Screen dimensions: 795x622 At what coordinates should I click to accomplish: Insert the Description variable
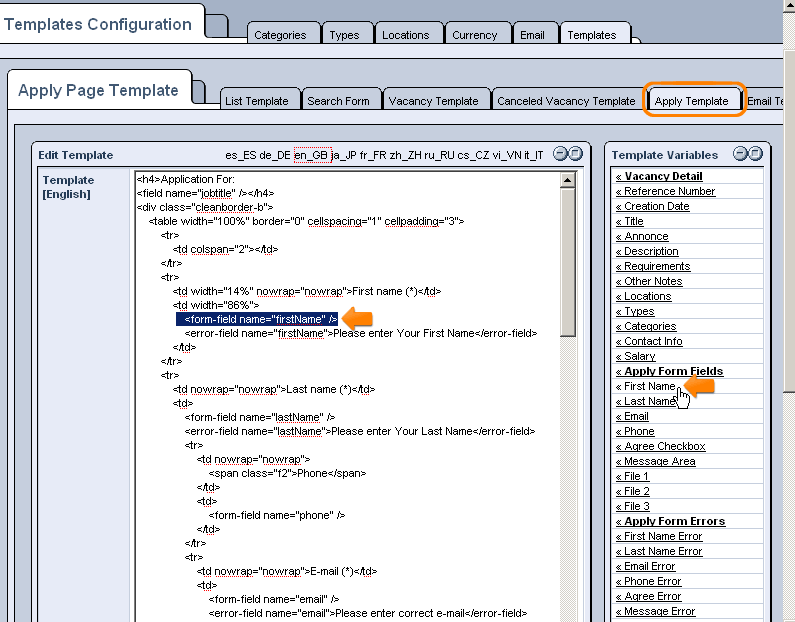(x=647, y=251)
